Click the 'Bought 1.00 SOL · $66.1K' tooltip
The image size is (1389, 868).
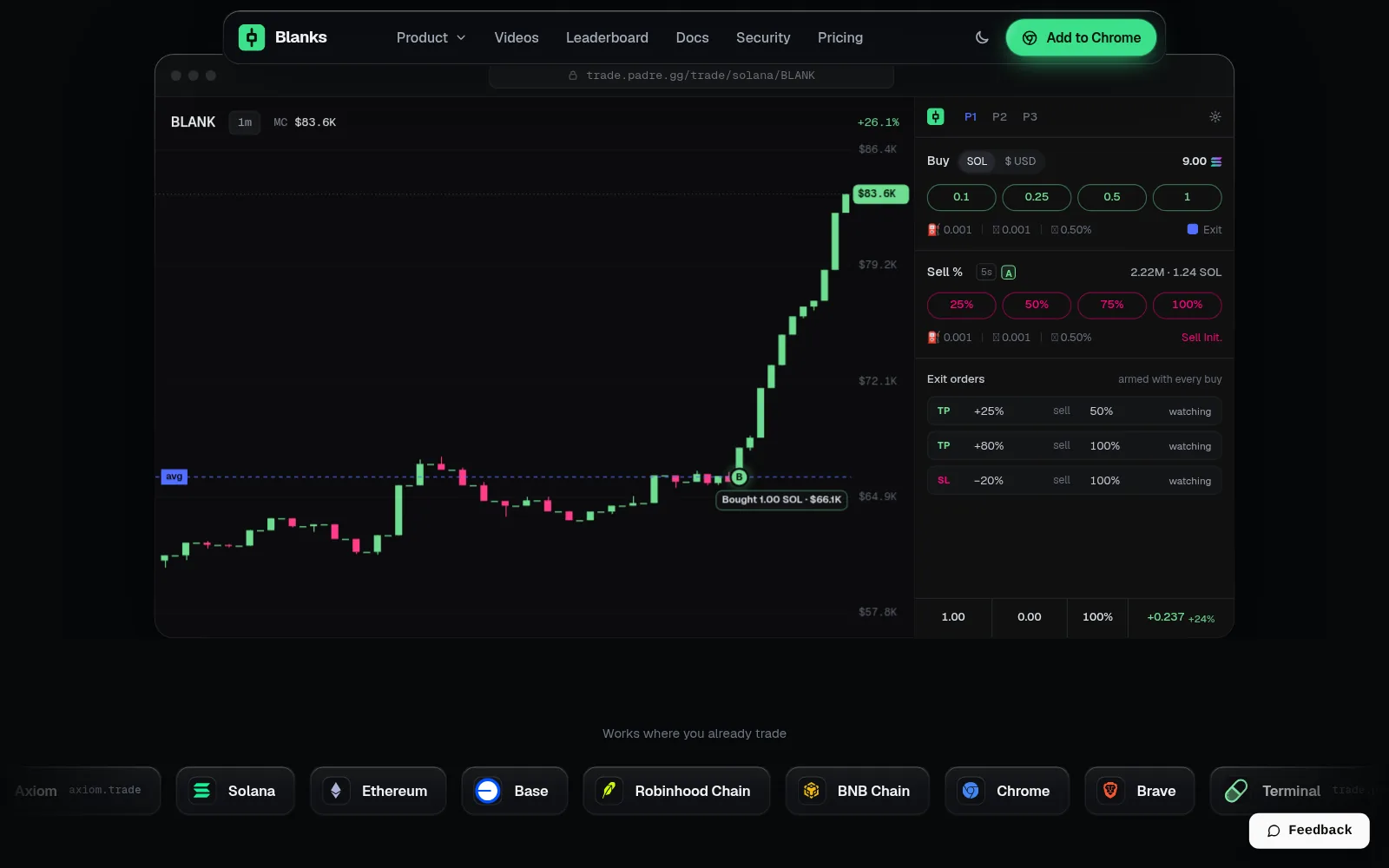[781, 500]
